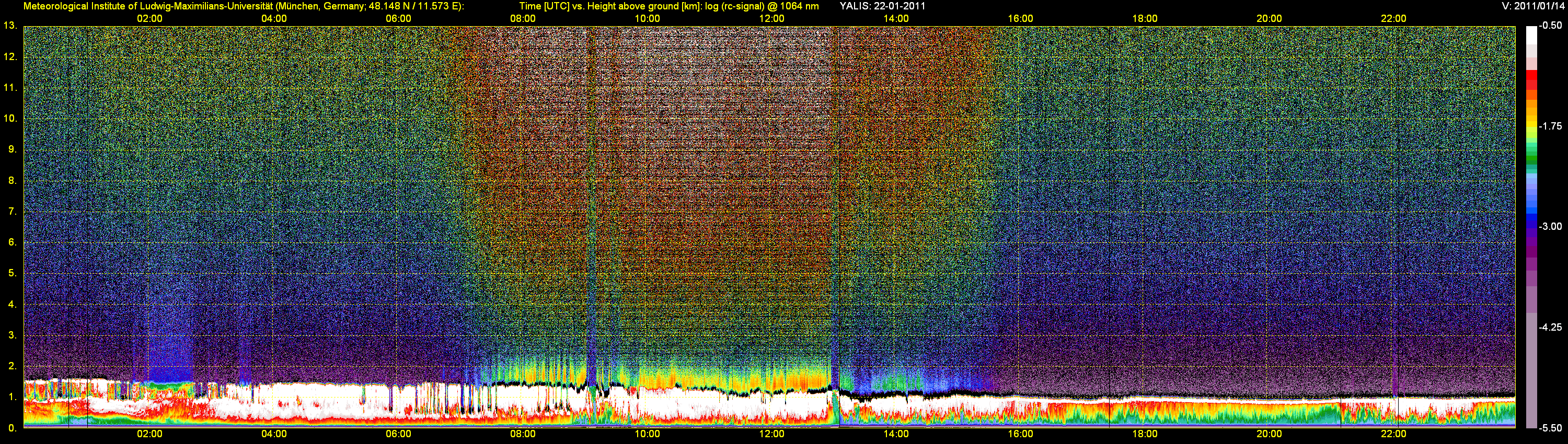The image size is (1568, 444).
Task: Select the 18:00 label on the upper time axis
Action: pos(1145,19)
